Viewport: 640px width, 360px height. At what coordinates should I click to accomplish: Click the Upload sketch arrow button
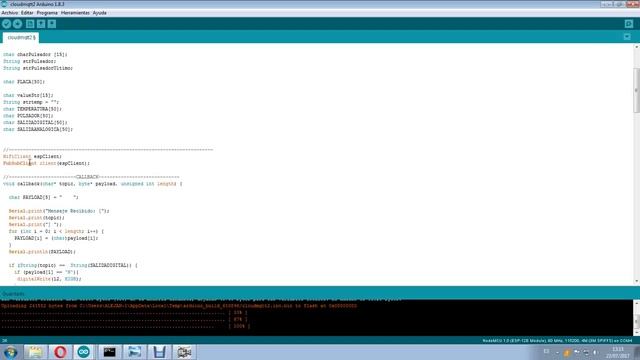(17, 24)
